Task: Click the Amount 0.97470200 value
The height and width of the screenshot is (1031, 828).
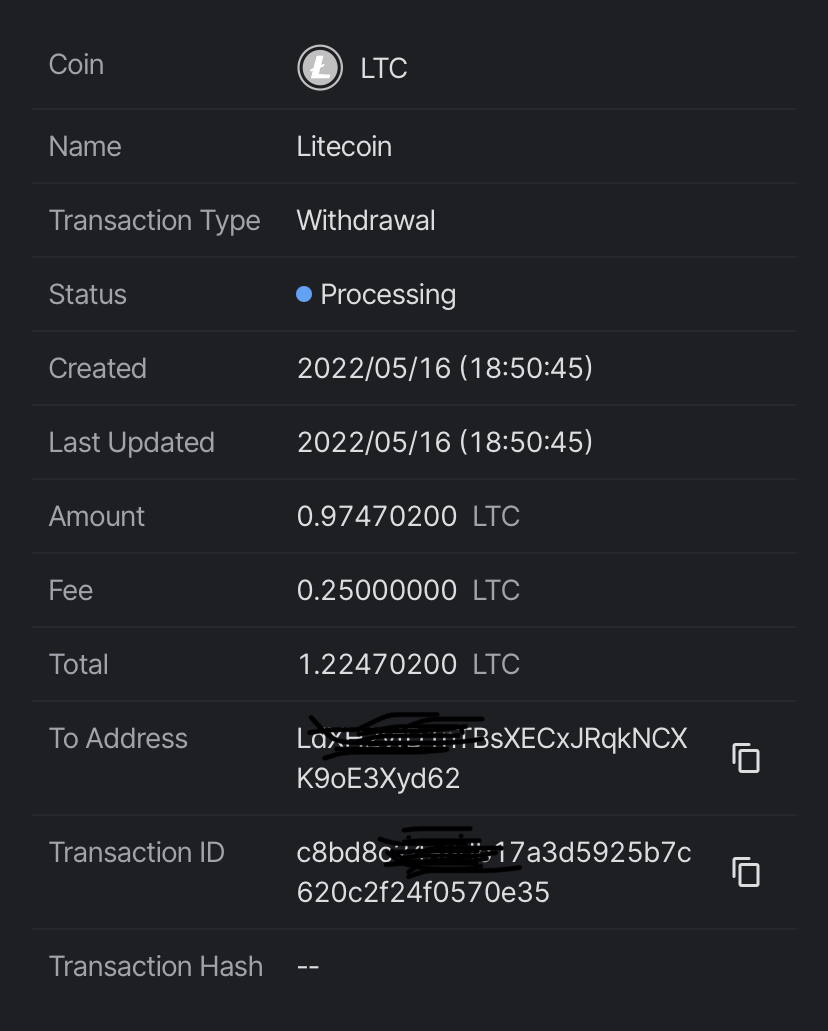Action: [377, 516]
